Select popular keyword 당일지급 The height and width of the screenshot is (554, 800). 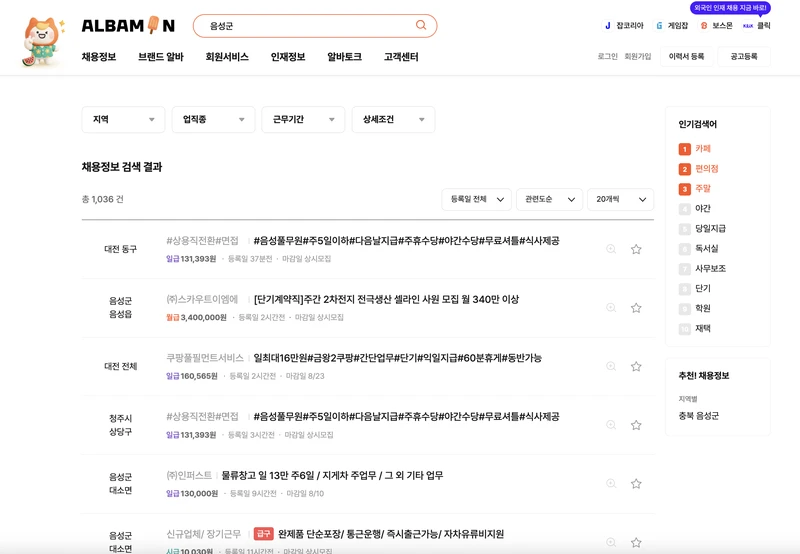point(710,228)
